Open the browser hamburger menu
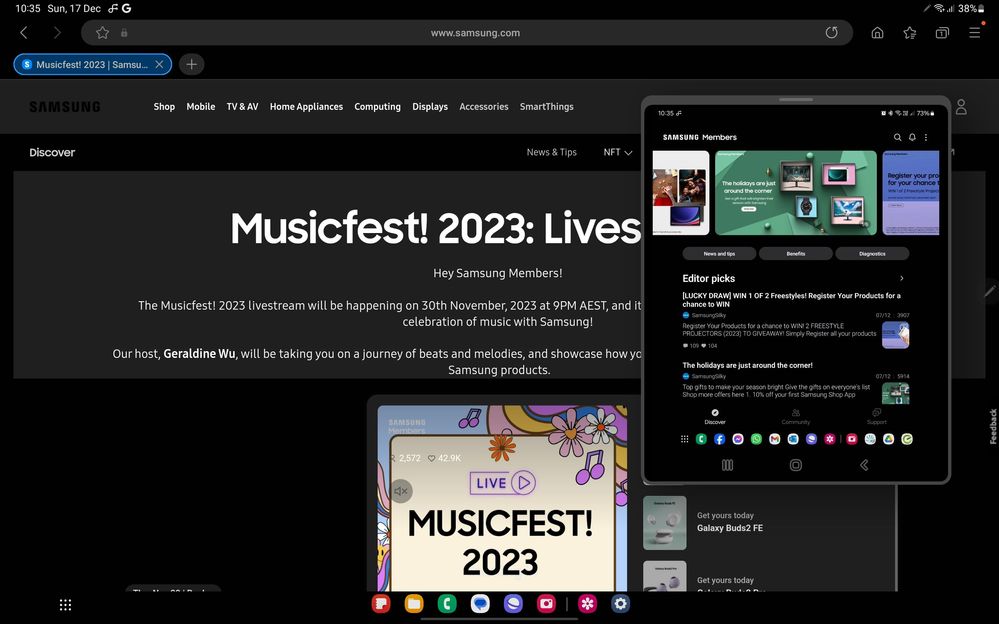The image size is (999, 624). click(x=975, y=33)
